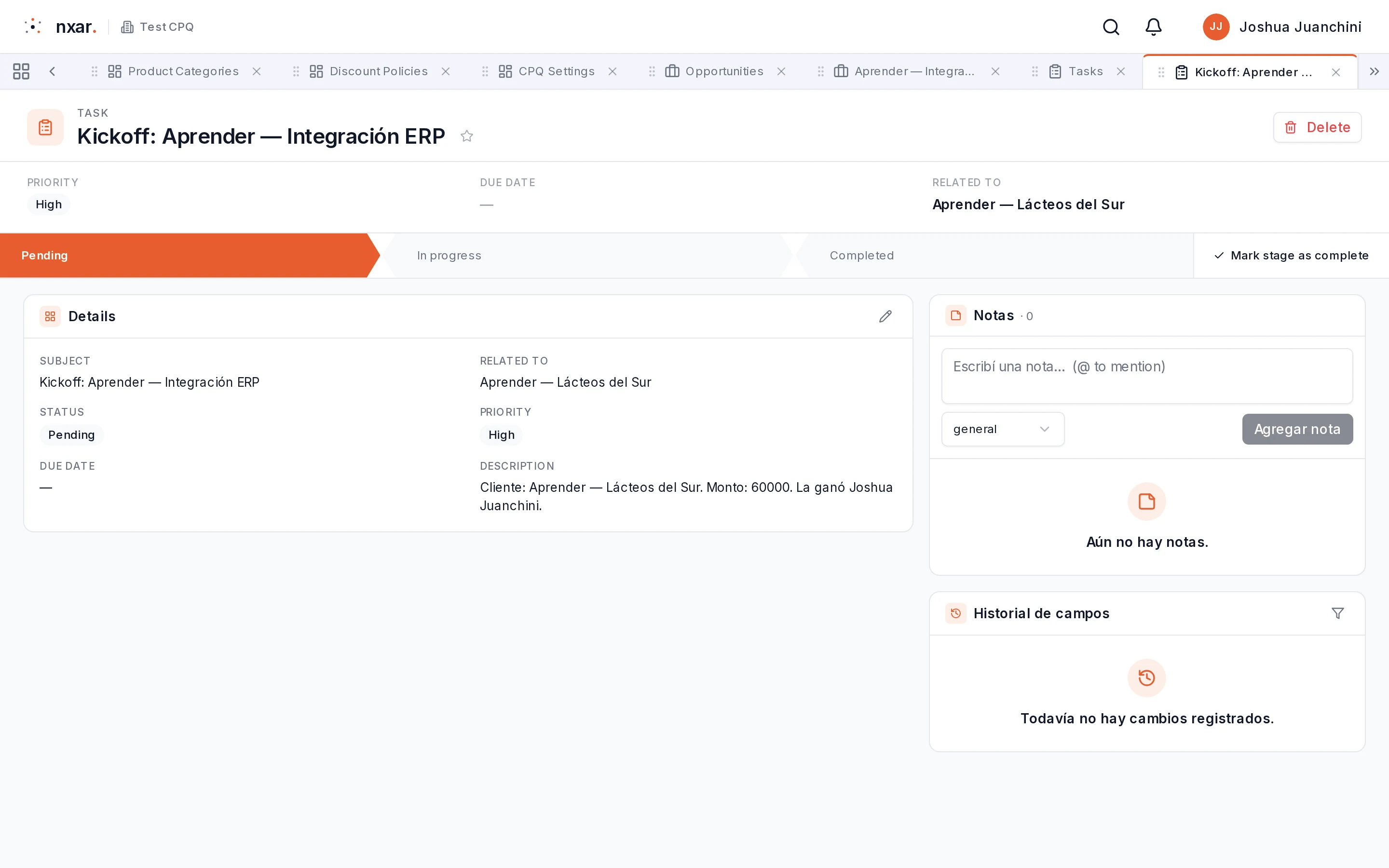The height and width of the screenshot is (868, 1389).
Task: Click the High priority badge in header
Action: pos(48,204)
